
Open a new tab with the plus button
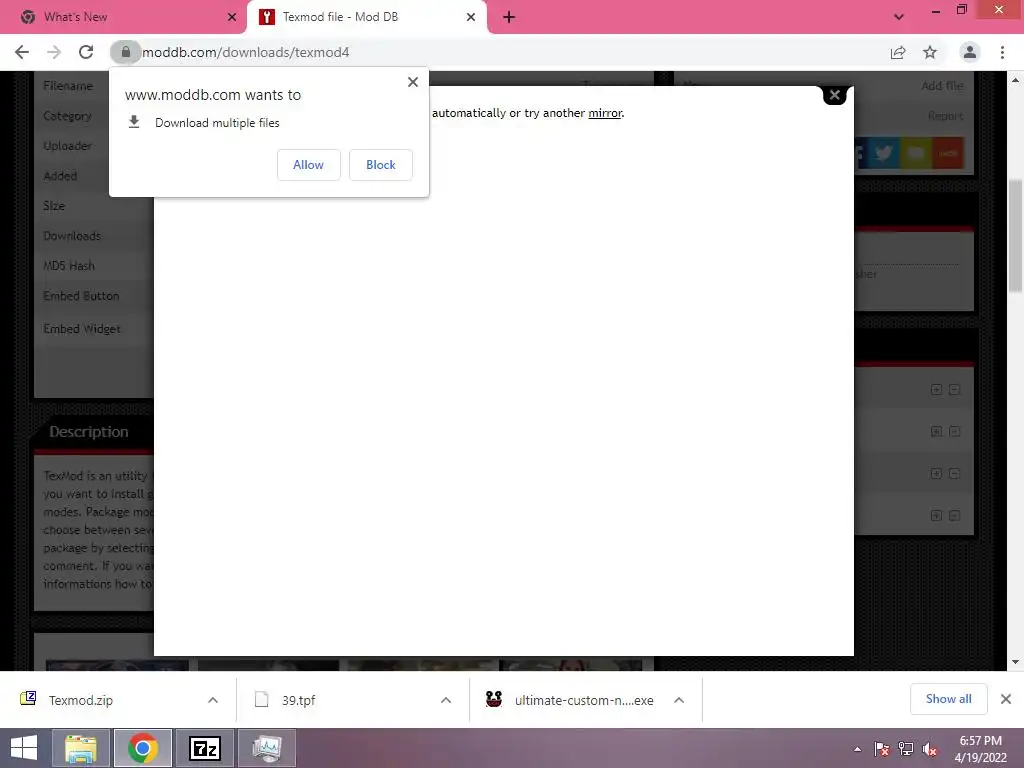(509, 17)
